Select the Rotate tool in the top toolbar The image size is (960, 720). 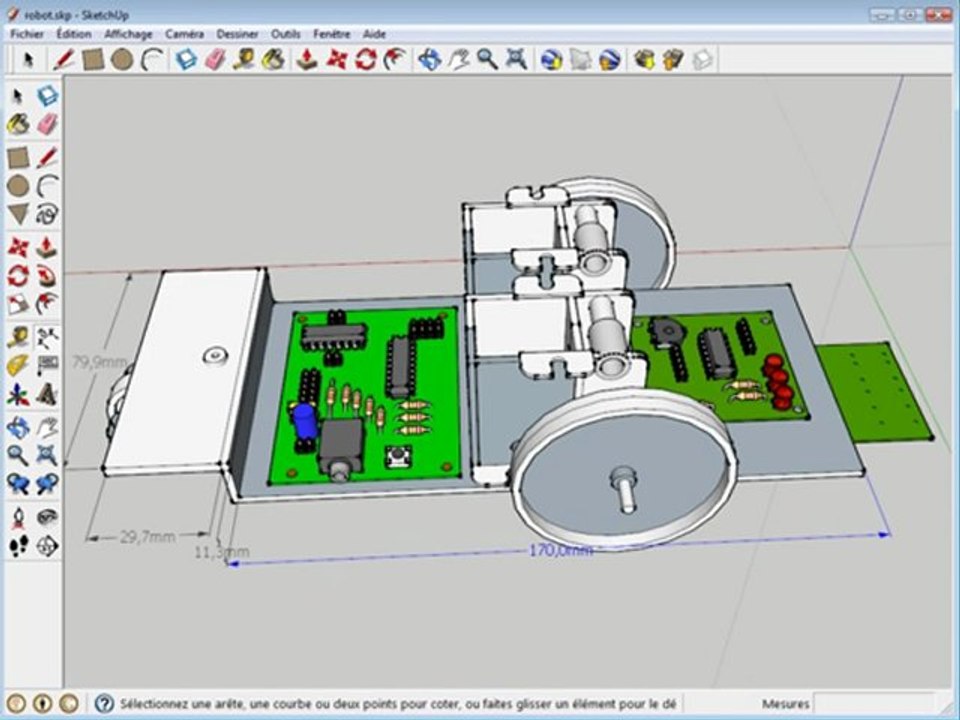[366, 60]
